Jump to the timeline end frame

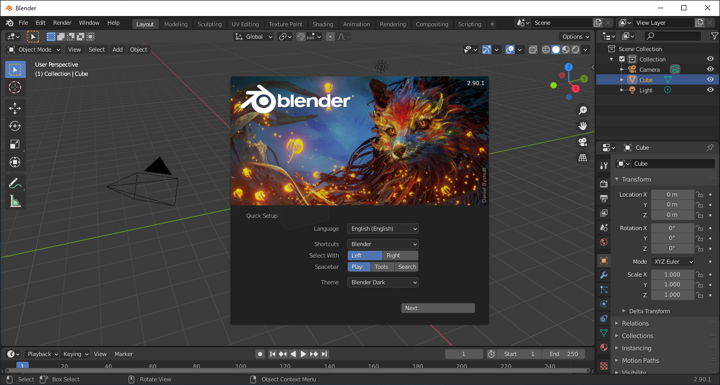[325, 354]
